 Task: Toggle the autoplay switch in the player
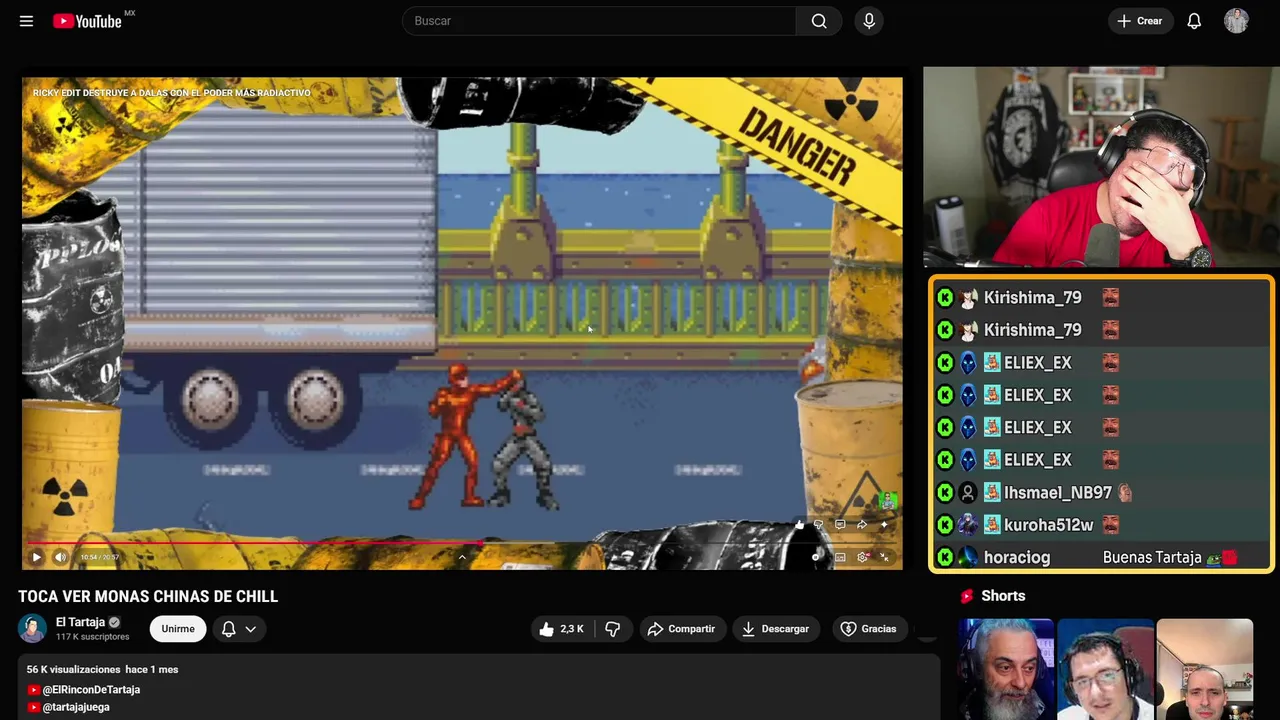[x=816, y=557]
